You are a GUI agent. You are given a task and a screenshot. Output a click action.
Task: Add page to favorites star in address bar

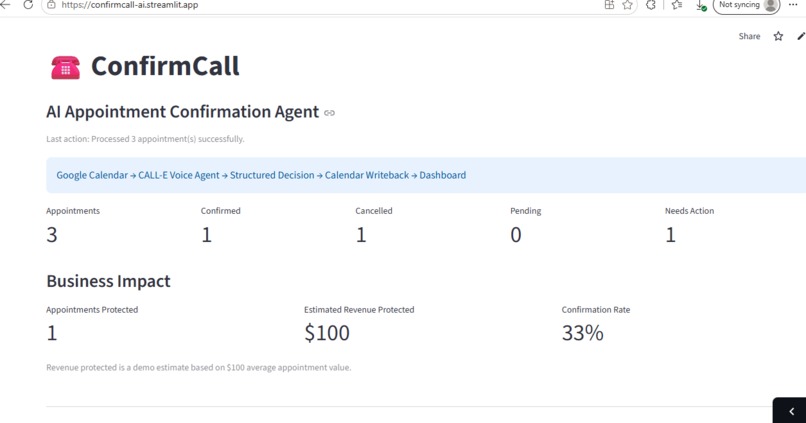coord(628,5)
